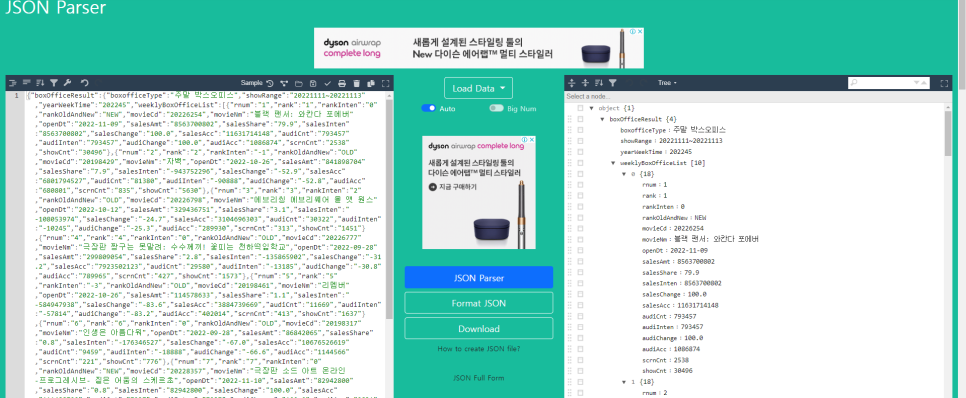The width and height of the screenshot is (966, 398).
Task: Click the history clock icon next to Sample
Action: (270, 83)
